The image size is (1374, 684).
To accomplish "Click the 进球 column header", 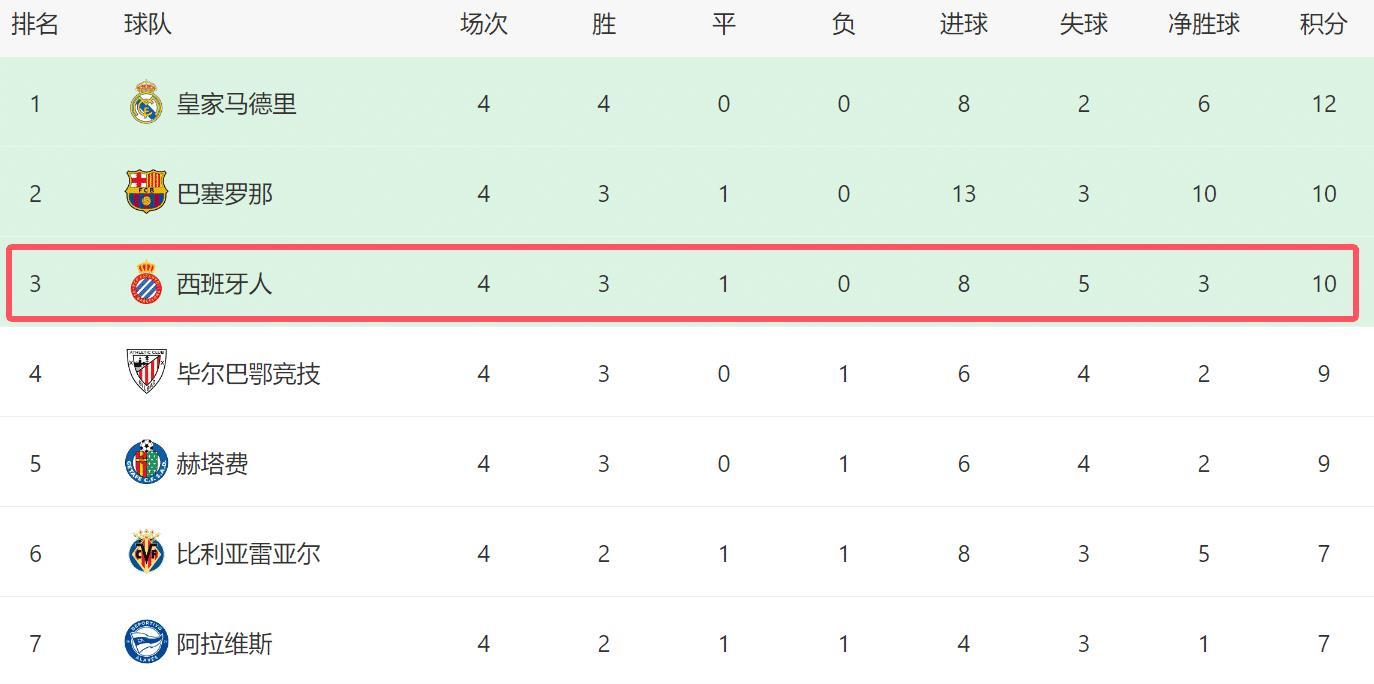I will tap(963, 25).
